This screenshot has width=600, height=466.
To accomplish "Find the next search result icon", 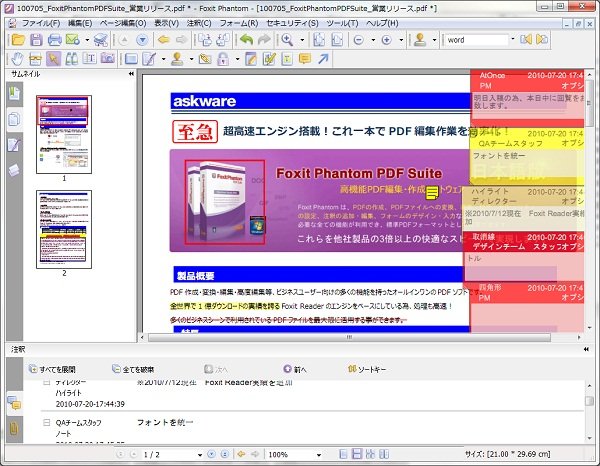I will (x=542, y=39).
